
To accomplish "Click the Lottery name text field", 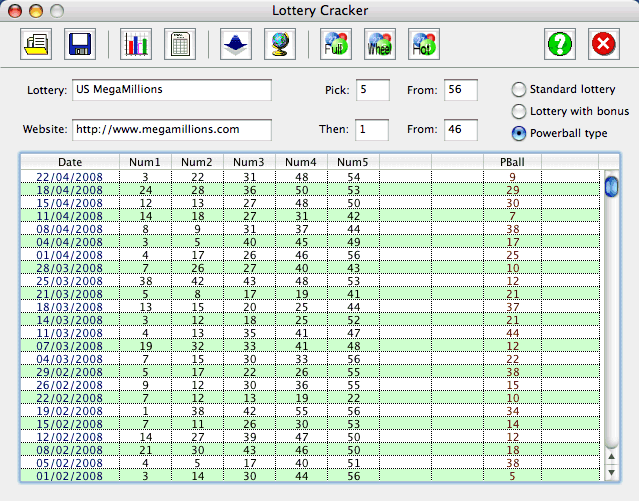I will pos(172,90).
